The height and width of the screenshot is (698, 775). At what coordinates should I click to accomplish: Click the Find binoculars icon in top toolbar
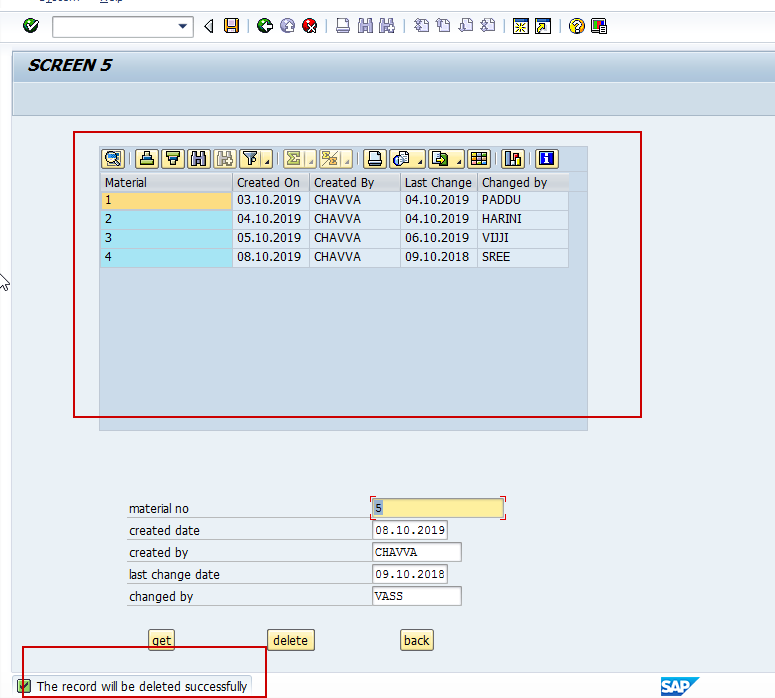[x=365, y=26]
